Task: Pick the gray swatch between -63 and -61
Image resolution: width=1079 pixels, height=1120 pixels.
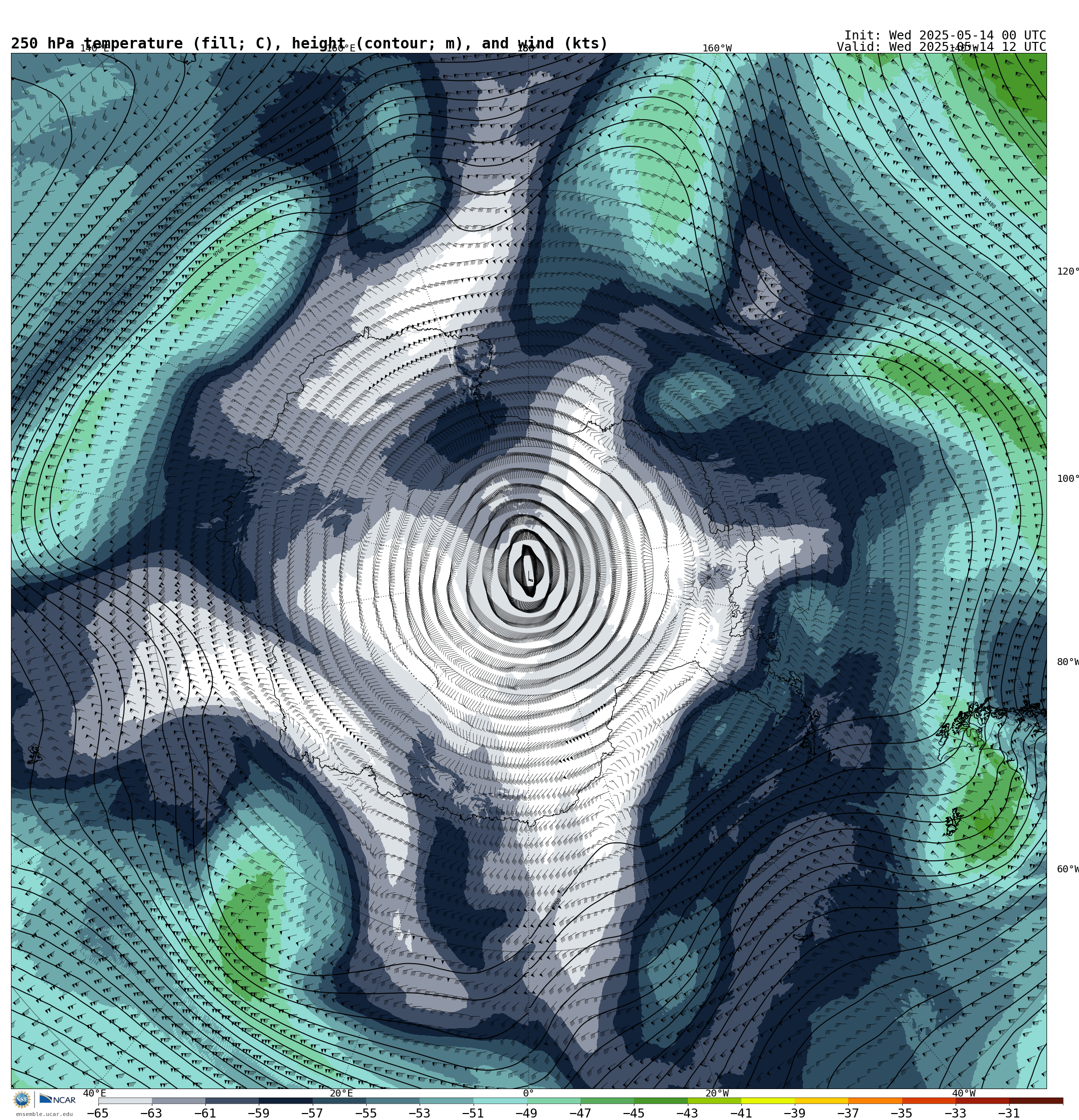Action: click(x=178, y=1101)
